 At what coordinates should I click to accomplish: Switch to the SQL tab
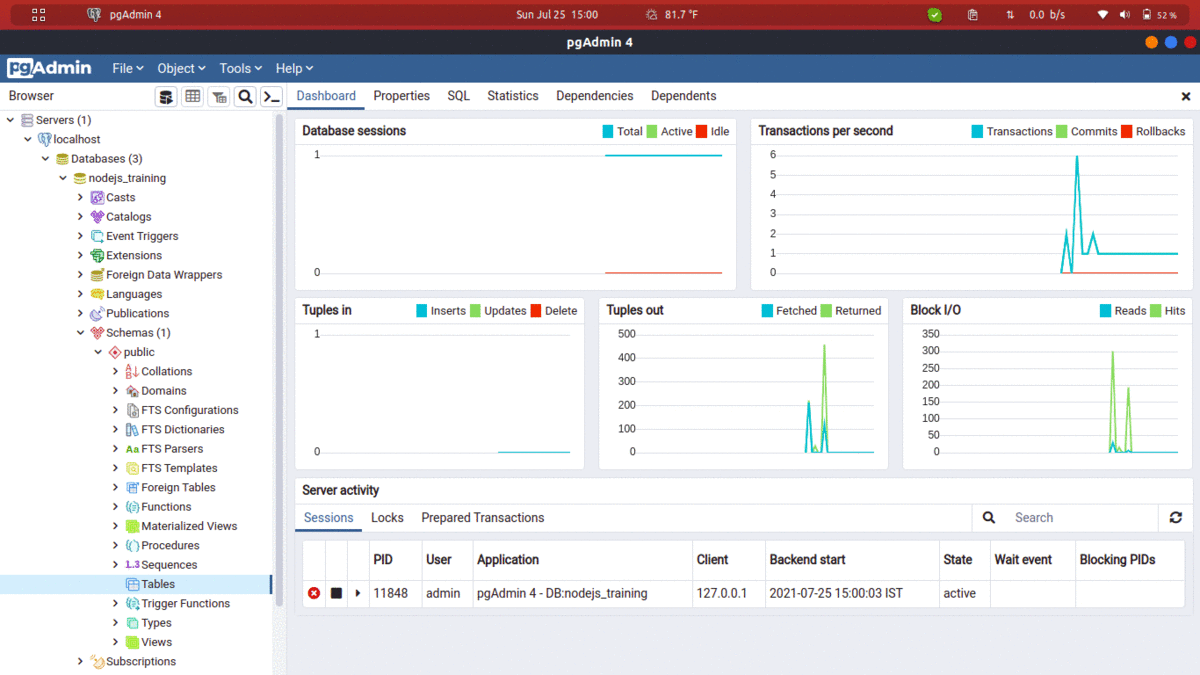pyautogui.click(x=459, y=96)
